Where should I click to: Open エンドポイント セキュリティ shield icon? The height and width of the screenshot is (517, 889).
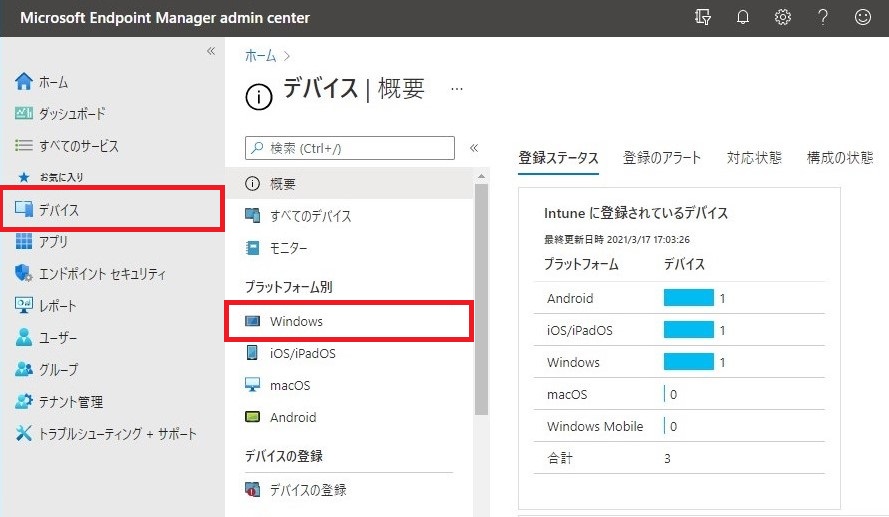tap(25, 274)
